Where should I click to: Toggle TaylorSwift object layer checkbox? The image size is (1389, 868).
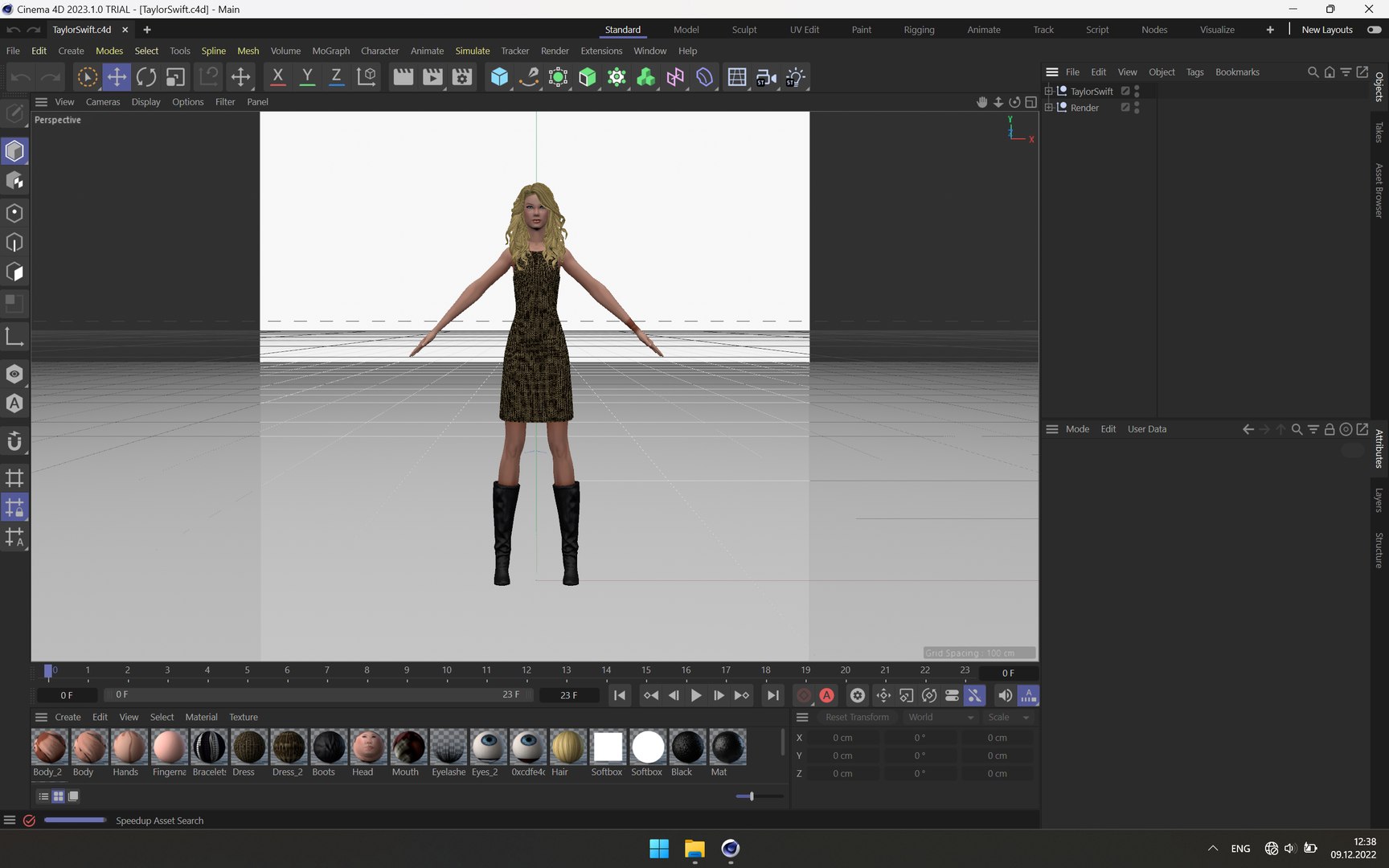click(1125, 91)
